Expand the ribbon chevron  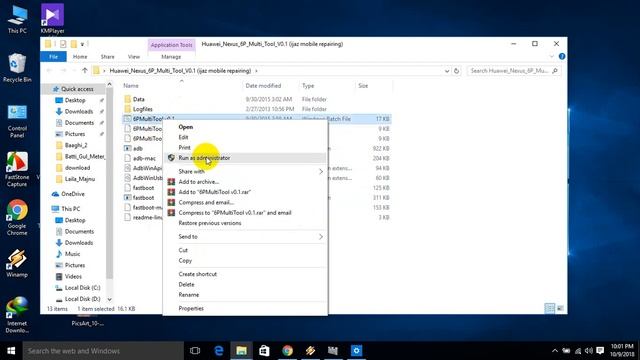[552, 56]
